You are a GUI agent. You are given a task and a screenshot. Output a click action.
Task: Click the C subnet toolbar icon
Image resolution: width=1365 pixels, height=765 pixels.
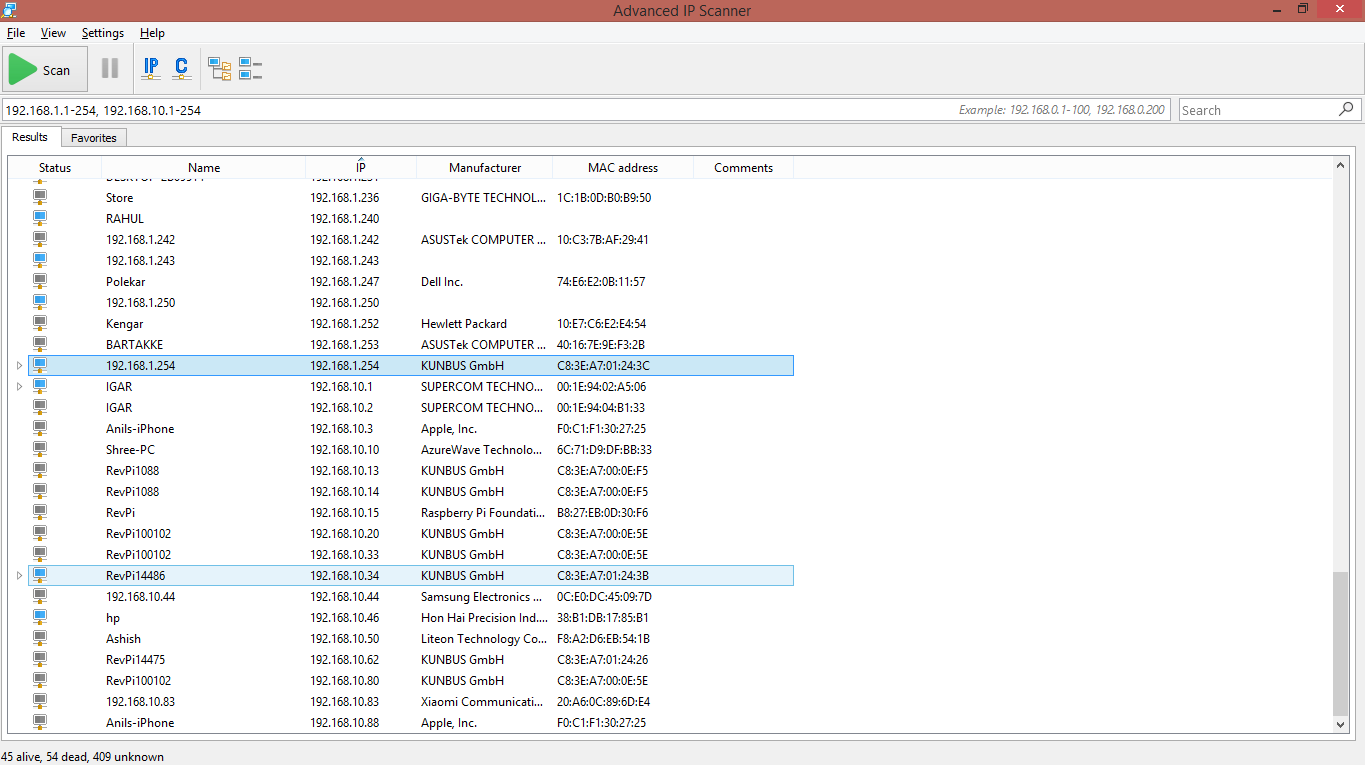[x=181, y=69]
